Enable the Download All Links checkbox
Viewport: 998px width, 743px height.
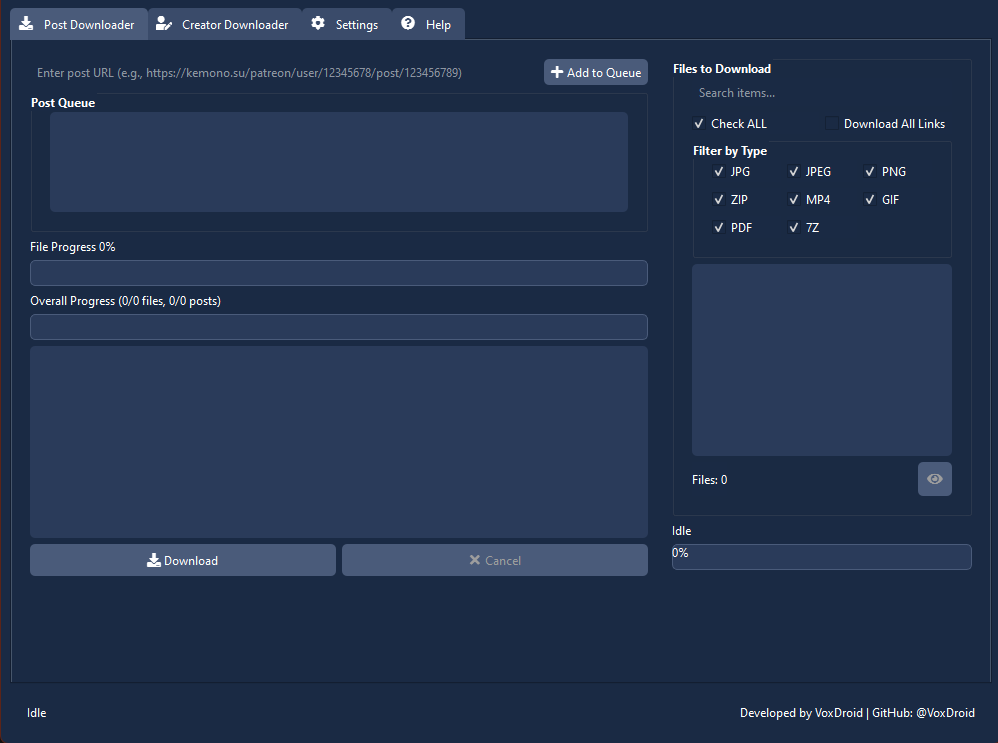tap(832, 122)
